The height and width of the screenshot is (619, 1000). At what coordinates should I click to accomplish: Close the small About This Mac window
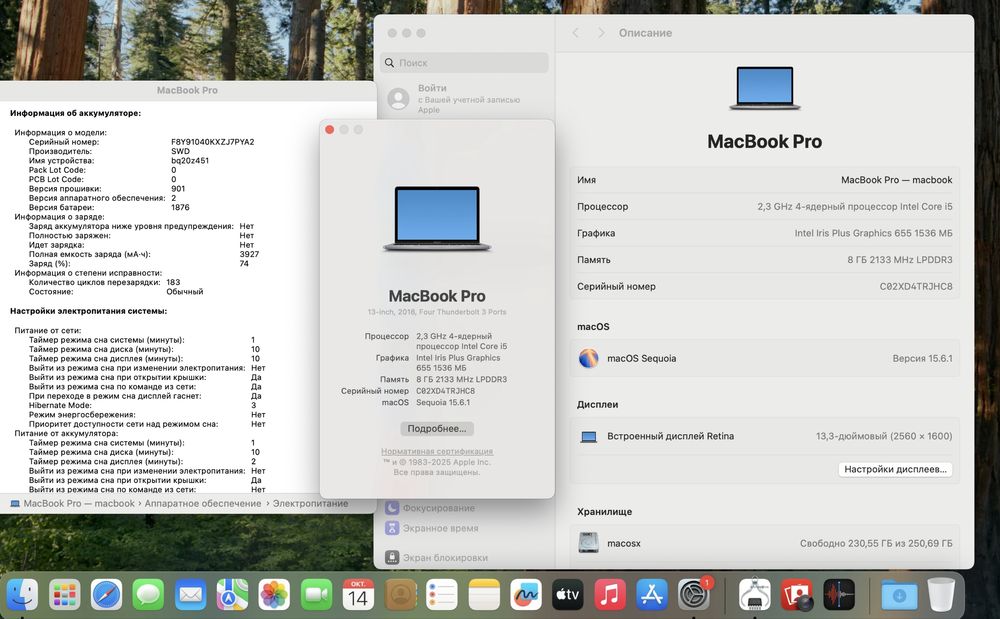[x=330, y=129]
